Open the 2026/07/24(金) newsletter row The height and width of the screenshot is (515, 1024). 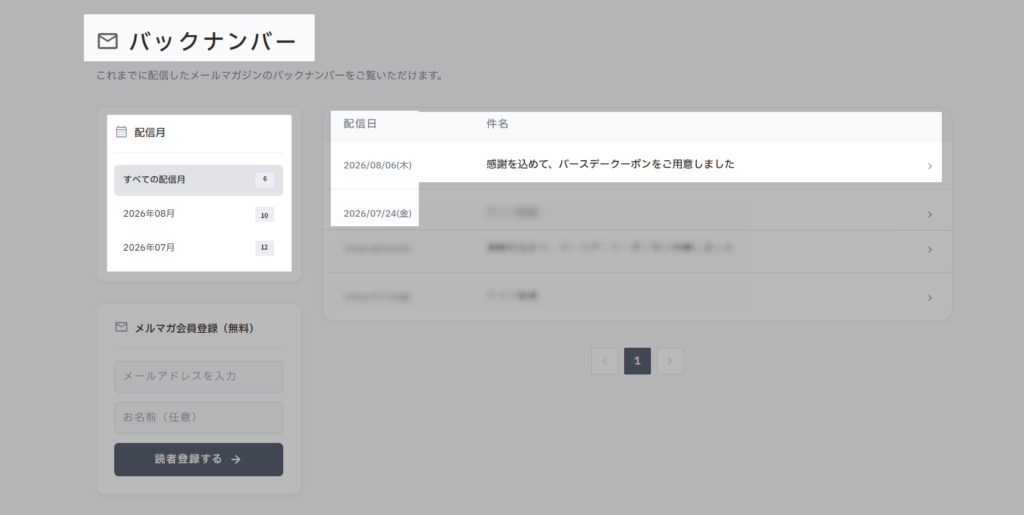[x=637, y=213]
